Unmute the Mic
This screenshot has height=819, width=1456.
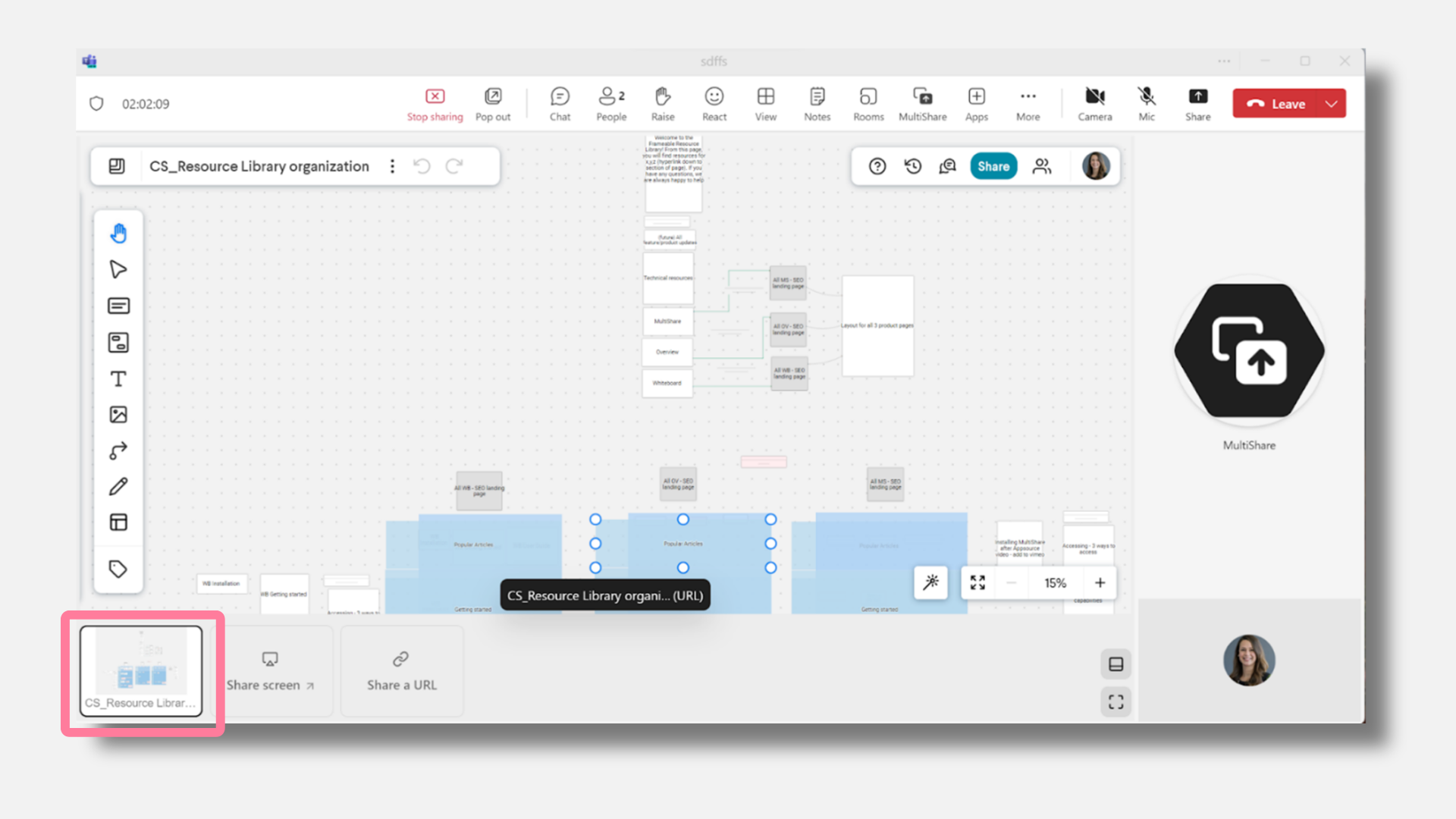tap(1147, 105)
